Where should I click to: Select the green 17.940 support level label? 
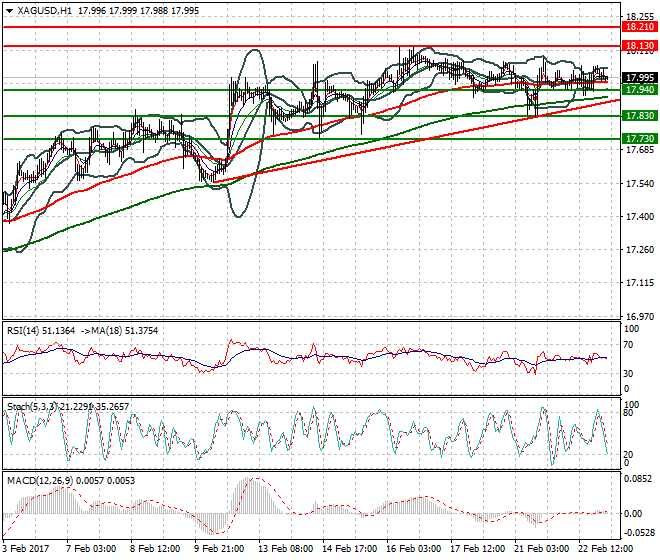[639, 89]
